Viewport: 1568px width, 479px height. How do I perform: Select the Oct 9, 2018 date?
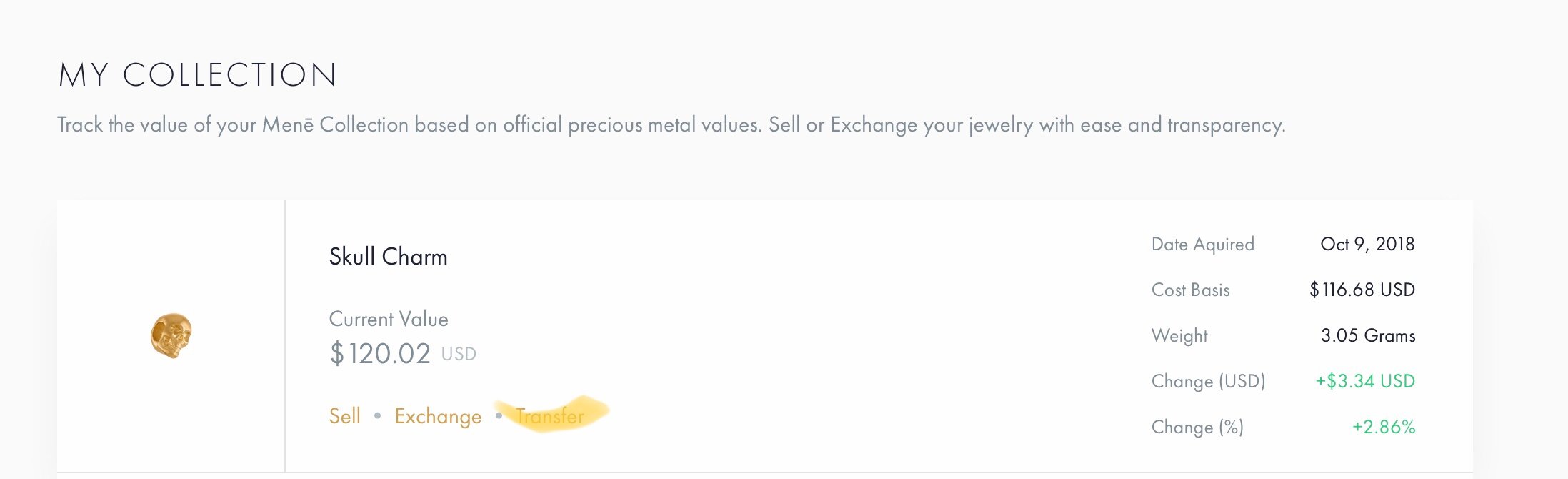tap(1367, 244)
